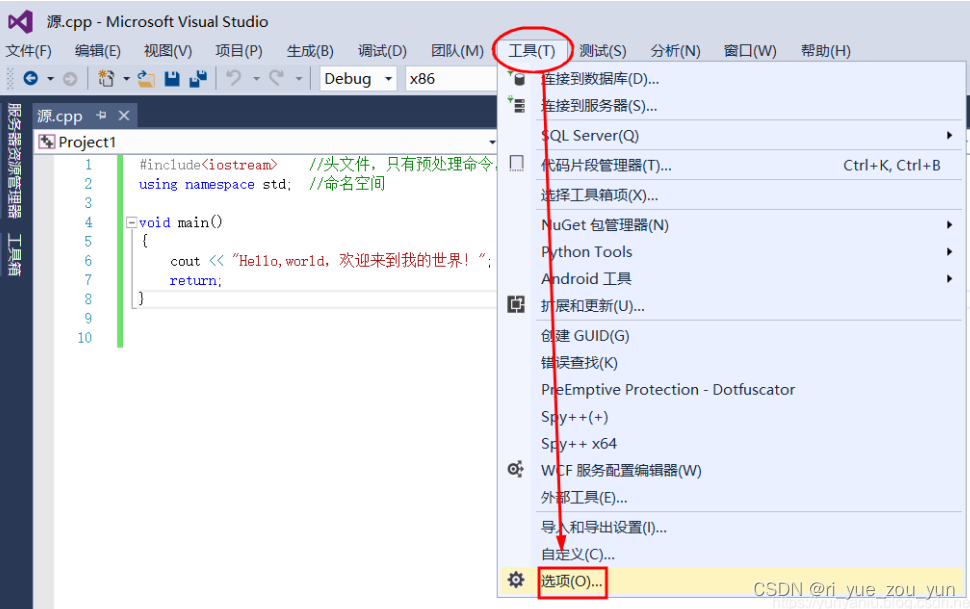Image resolution: width=970 pixels, height=609 pixels.
Task: Click the Open File folder icon
Action: [x=146, y=79]
